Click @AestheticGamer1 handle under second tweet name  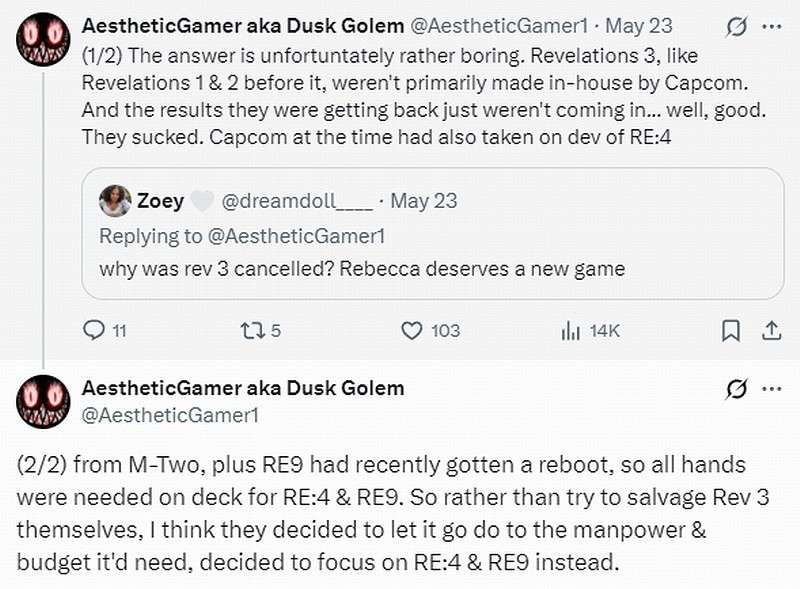click(x=170, y=412)
